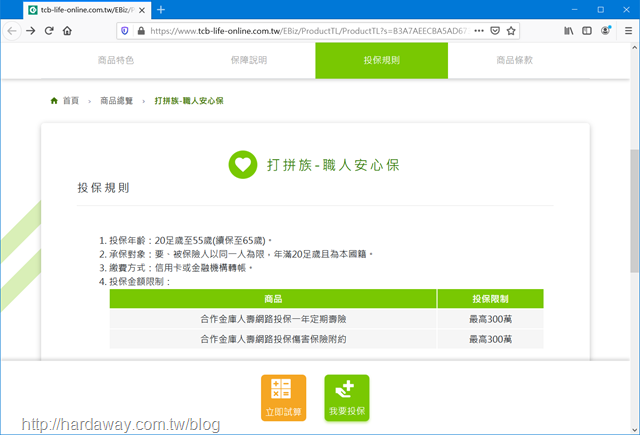Go back to the previous page

point(12,31)
